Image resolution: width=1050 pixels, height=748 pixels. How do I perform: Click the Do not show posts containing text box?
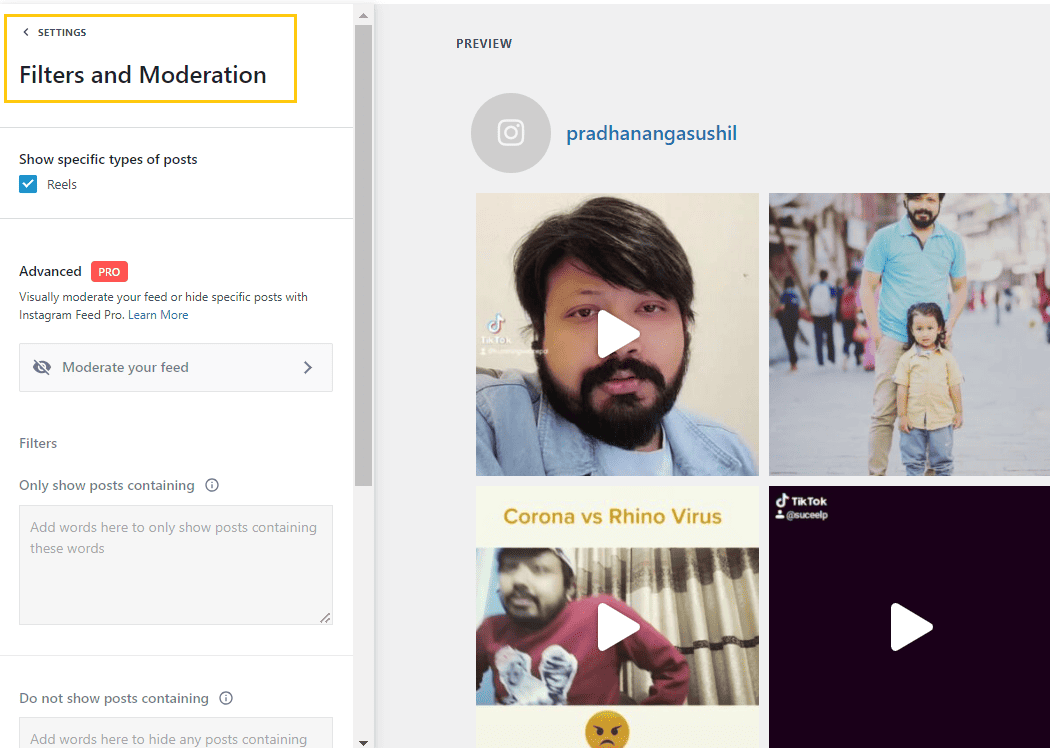[x=175, y=733]
